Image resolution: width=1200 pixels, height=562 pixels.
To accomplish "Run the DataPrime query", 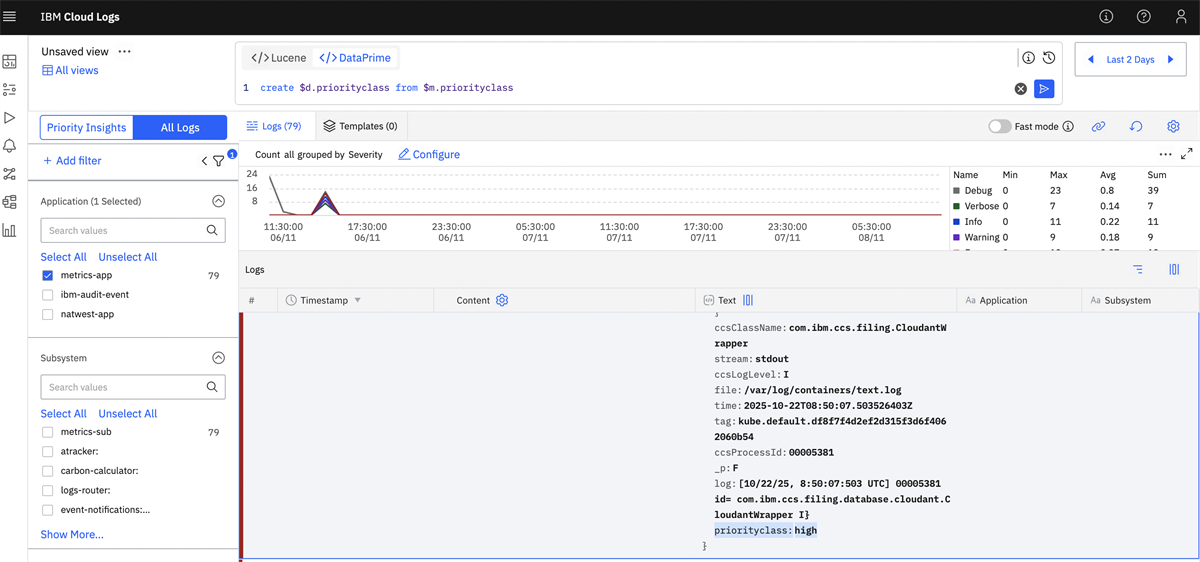I will pos(1044,89).
